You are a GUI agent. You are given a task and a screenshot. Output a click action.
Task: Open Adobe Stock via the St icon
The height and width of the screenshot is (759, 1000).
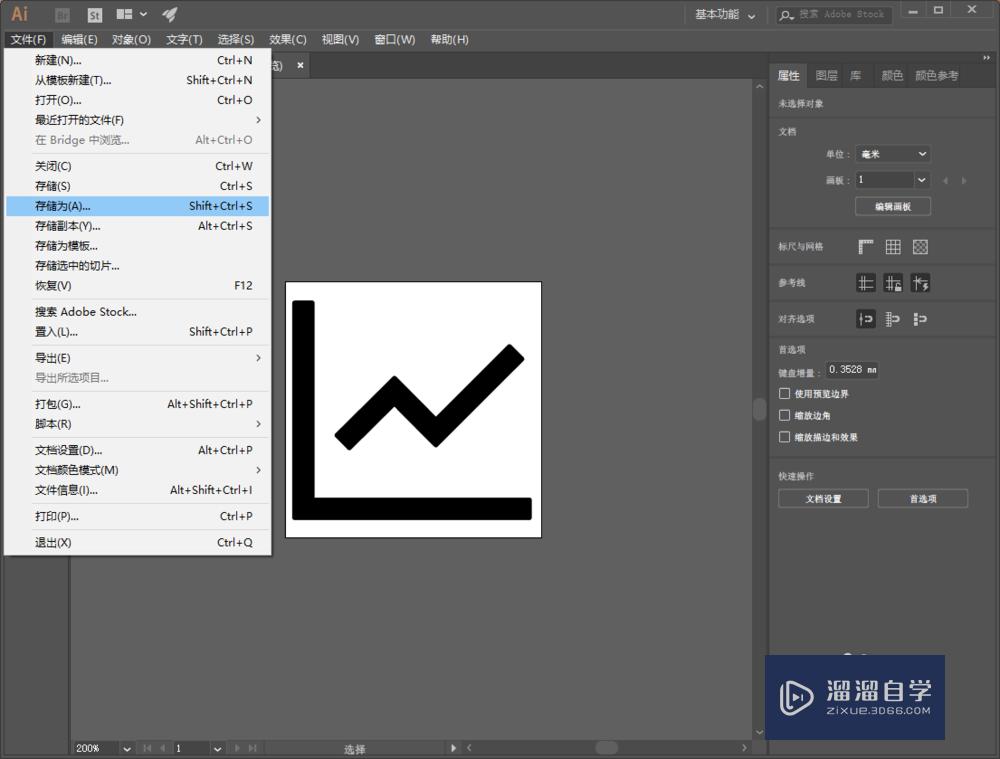coord(95,14)
